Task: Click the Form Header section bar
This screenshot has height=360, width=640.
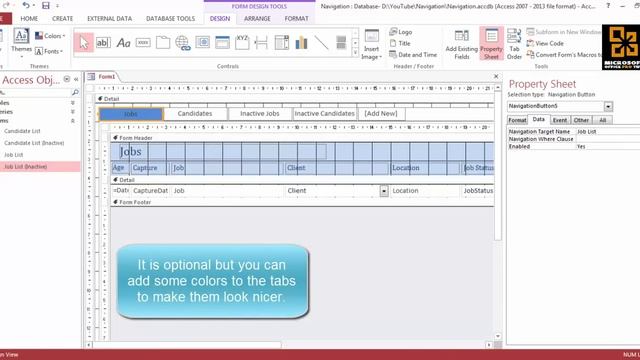Action: tap(302, 138)
